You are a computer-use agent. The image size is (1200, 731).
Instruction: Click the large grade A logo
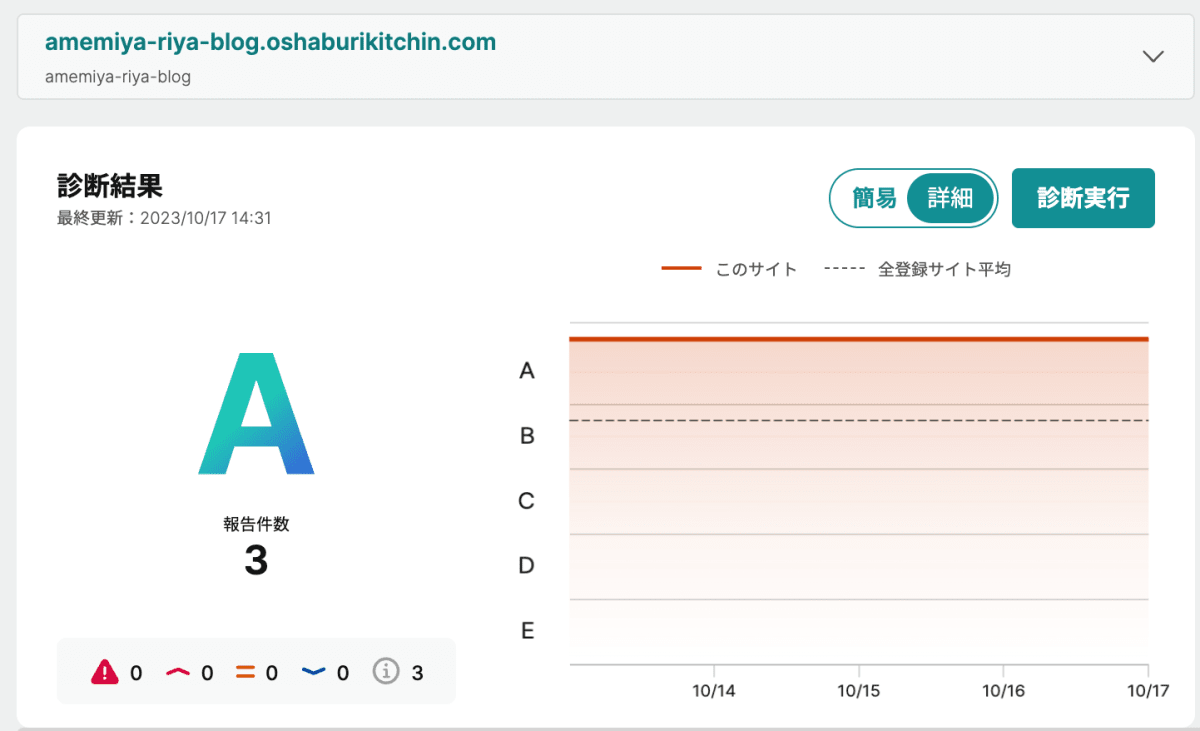click(257, 413)
